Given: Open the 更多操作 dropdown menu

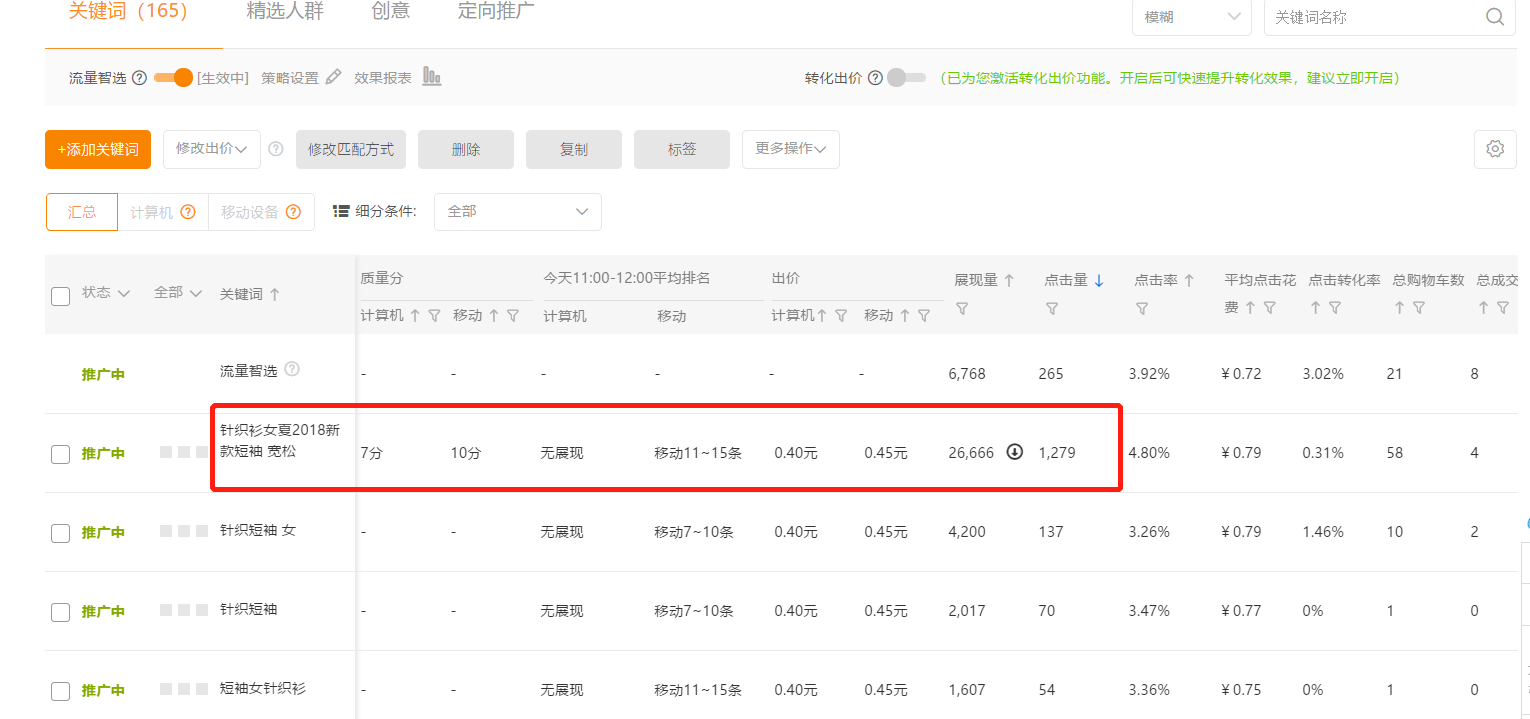Looking at the screenshot, I should [x=790, y=149].
